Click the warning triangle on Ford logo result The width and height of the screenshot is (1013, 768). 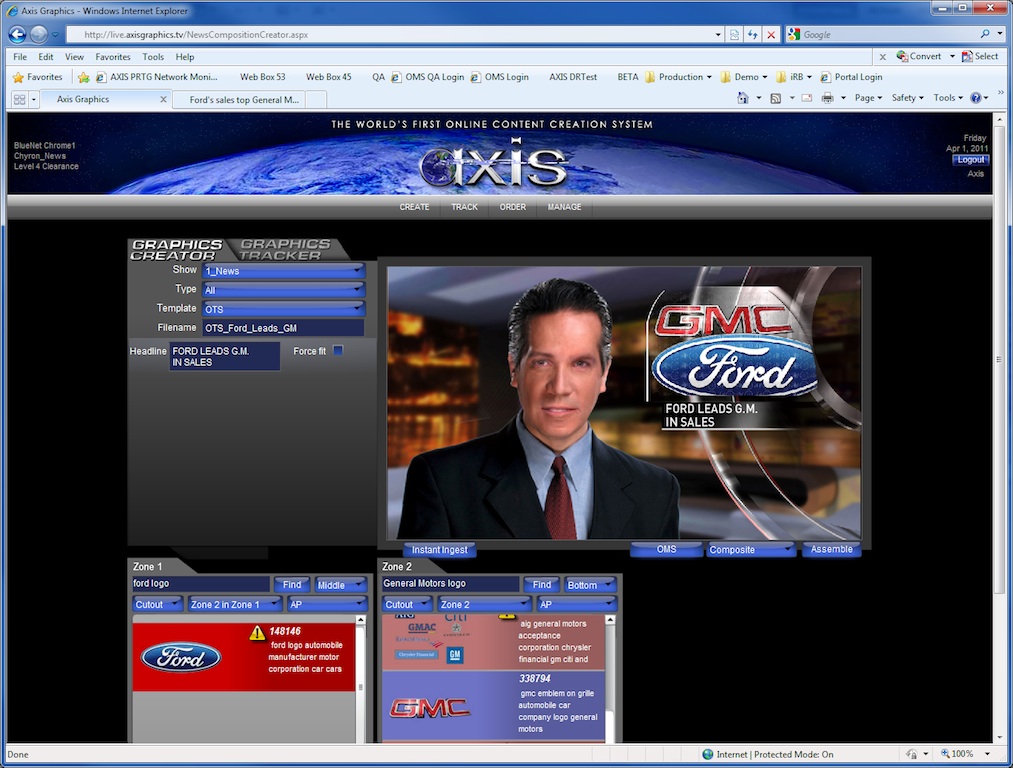click(x=257, y=632)
